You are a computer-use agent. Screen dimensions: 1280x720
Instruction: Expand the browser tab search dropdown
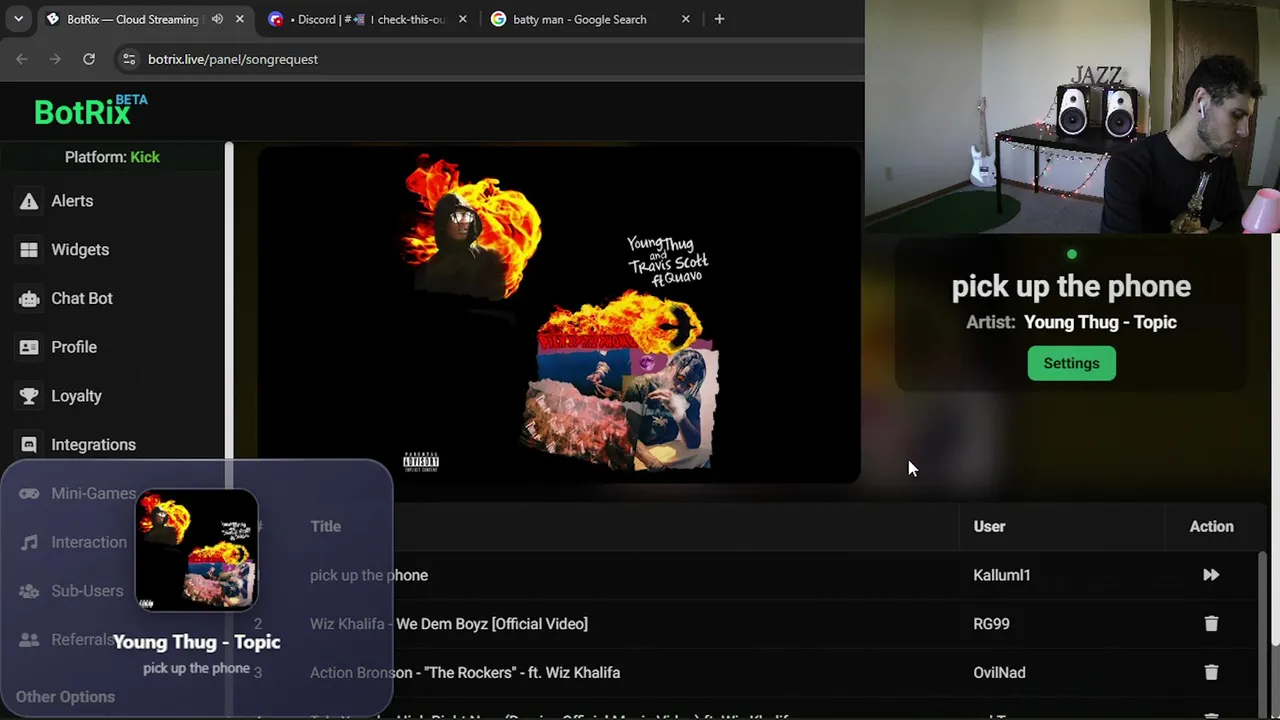click(x=18, y=19)
